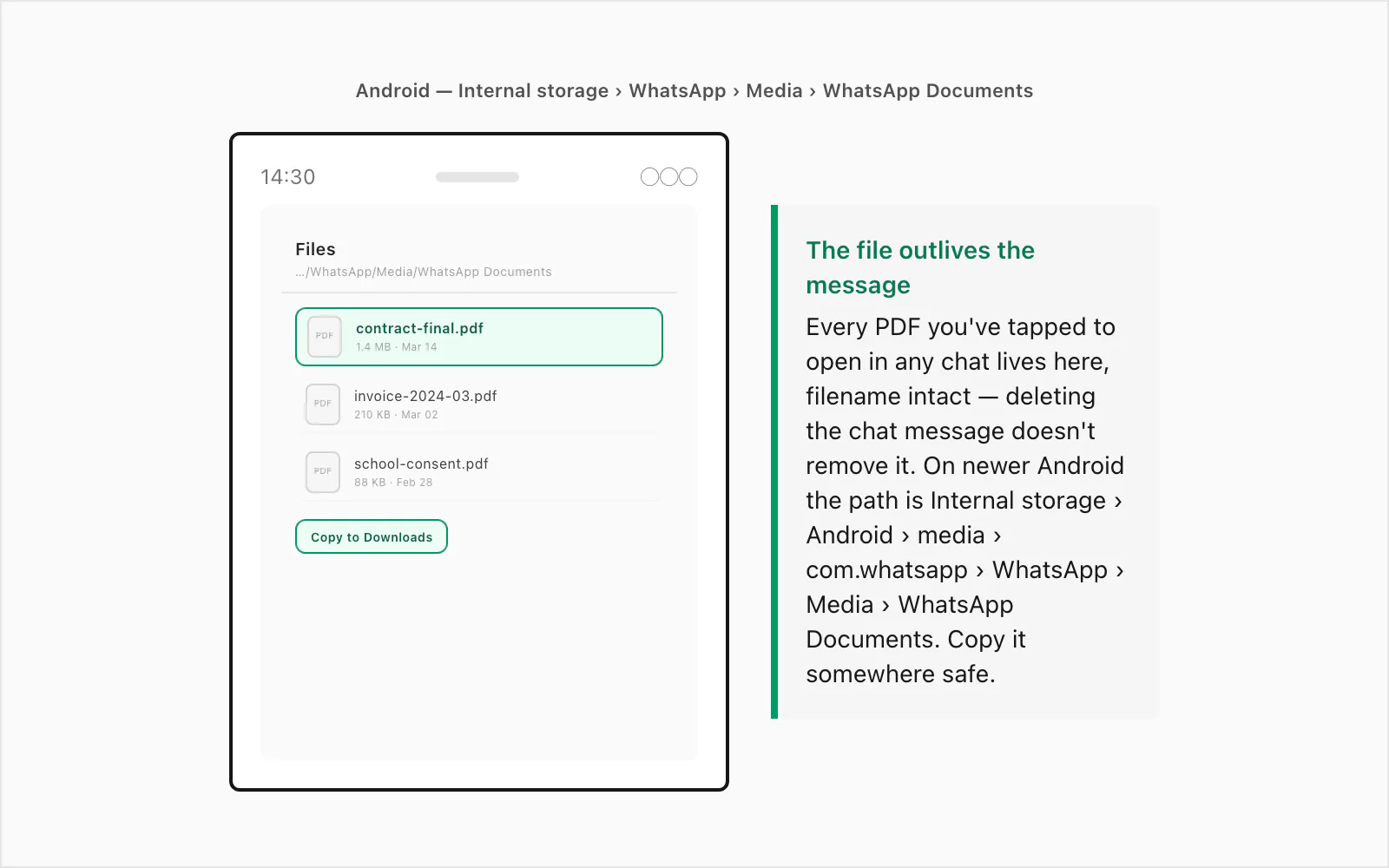Image resolution: width=1389 pixels, height=868 pixels.
Task: Open school-consent.pdf in the file list
Action: (x=479, y=472)
